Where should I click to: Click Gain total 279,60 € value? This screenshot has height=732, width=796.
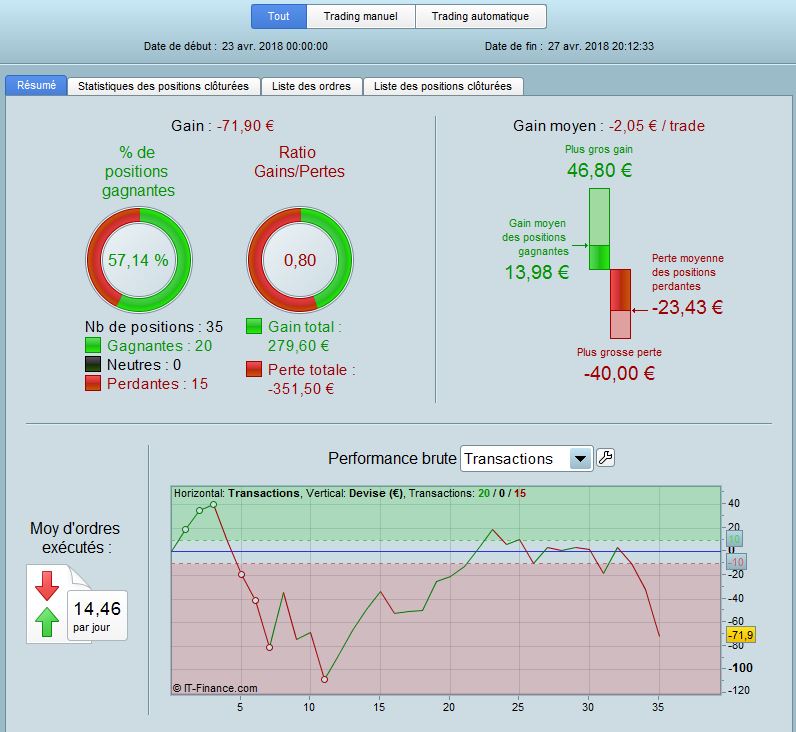click(298, 346)
